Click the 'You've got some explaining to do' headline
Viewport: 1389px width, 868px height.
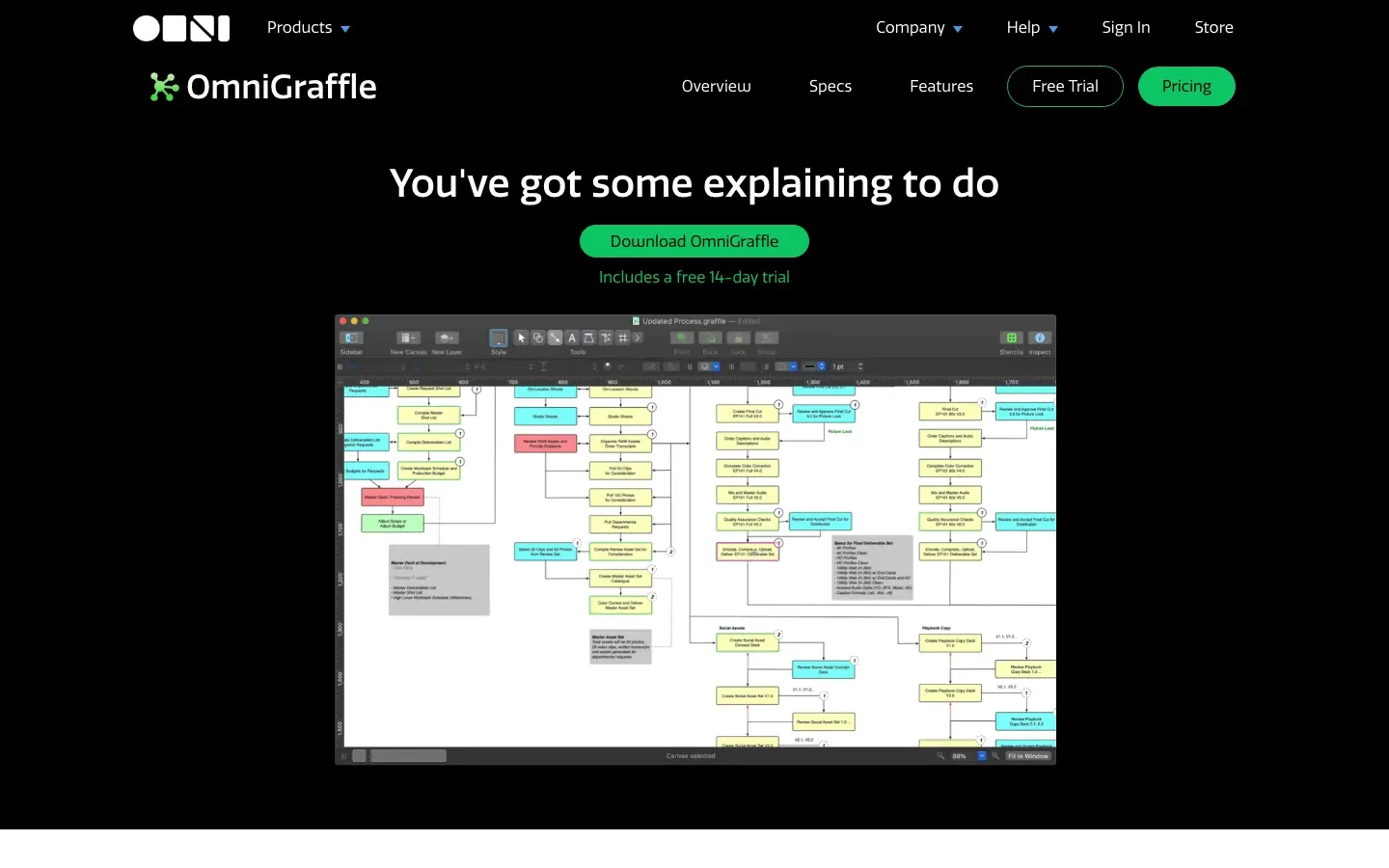tap(694, 183)
